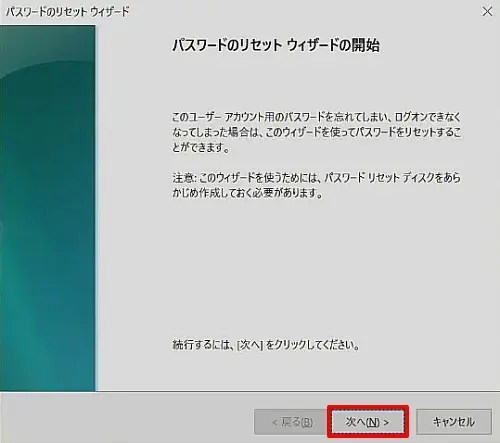500x443 pixels.
Task: Click the line starting なってしまった場合は
Action: point(316,132)
